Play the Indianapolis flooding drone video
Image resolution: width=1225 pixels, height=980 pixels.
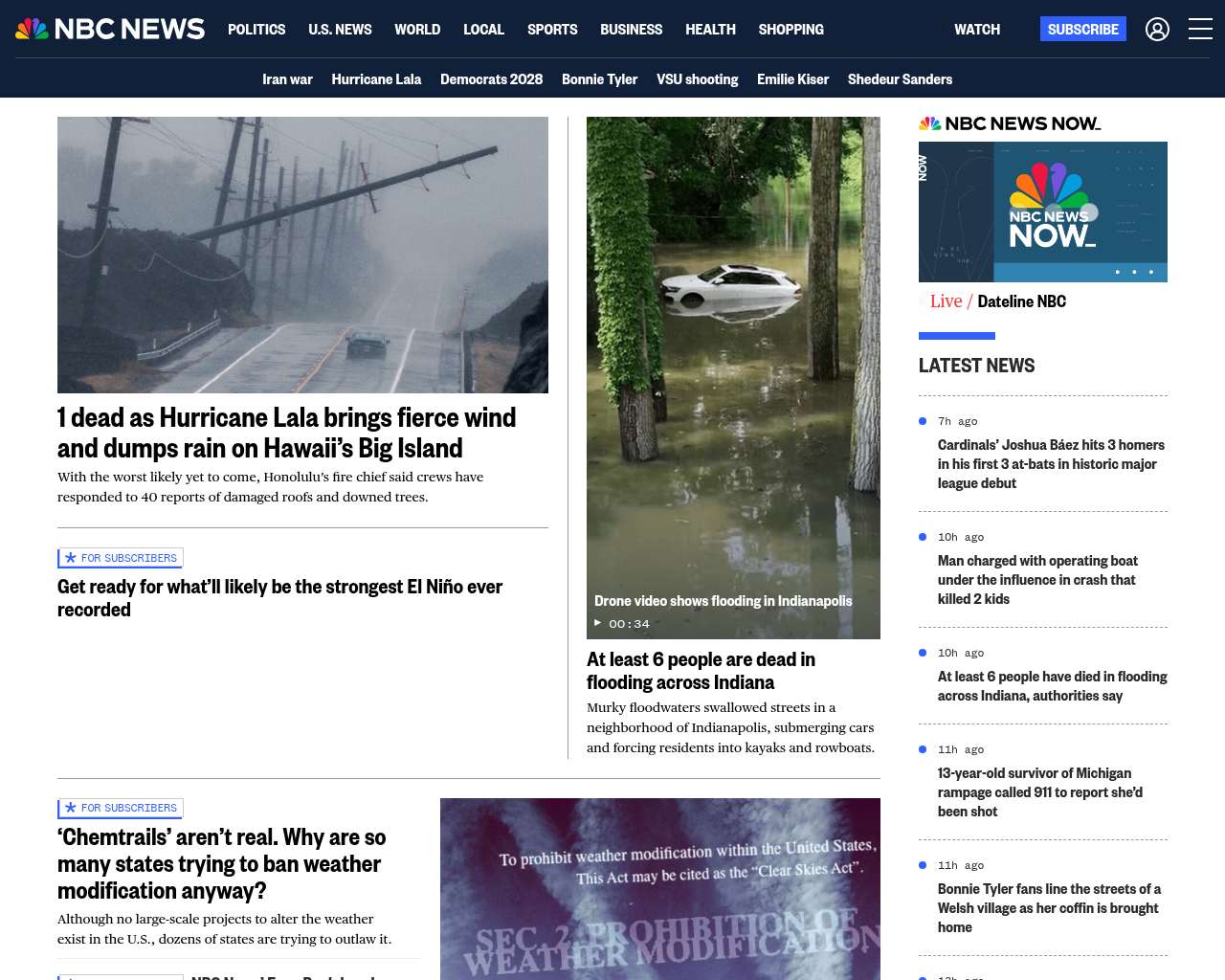598,623
